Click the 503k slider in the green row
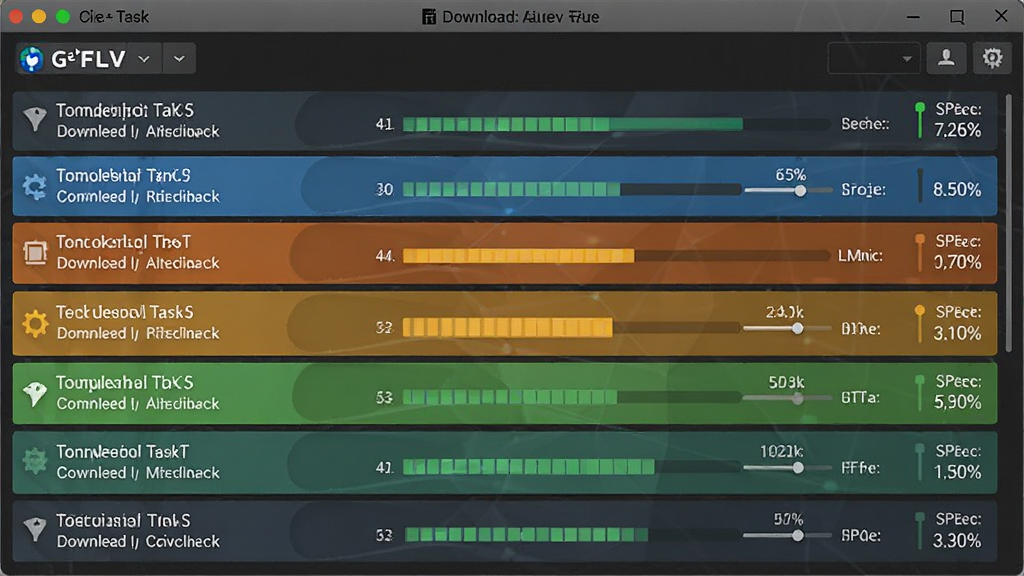This screenshot has width=1024, height=576. point(787,398)
